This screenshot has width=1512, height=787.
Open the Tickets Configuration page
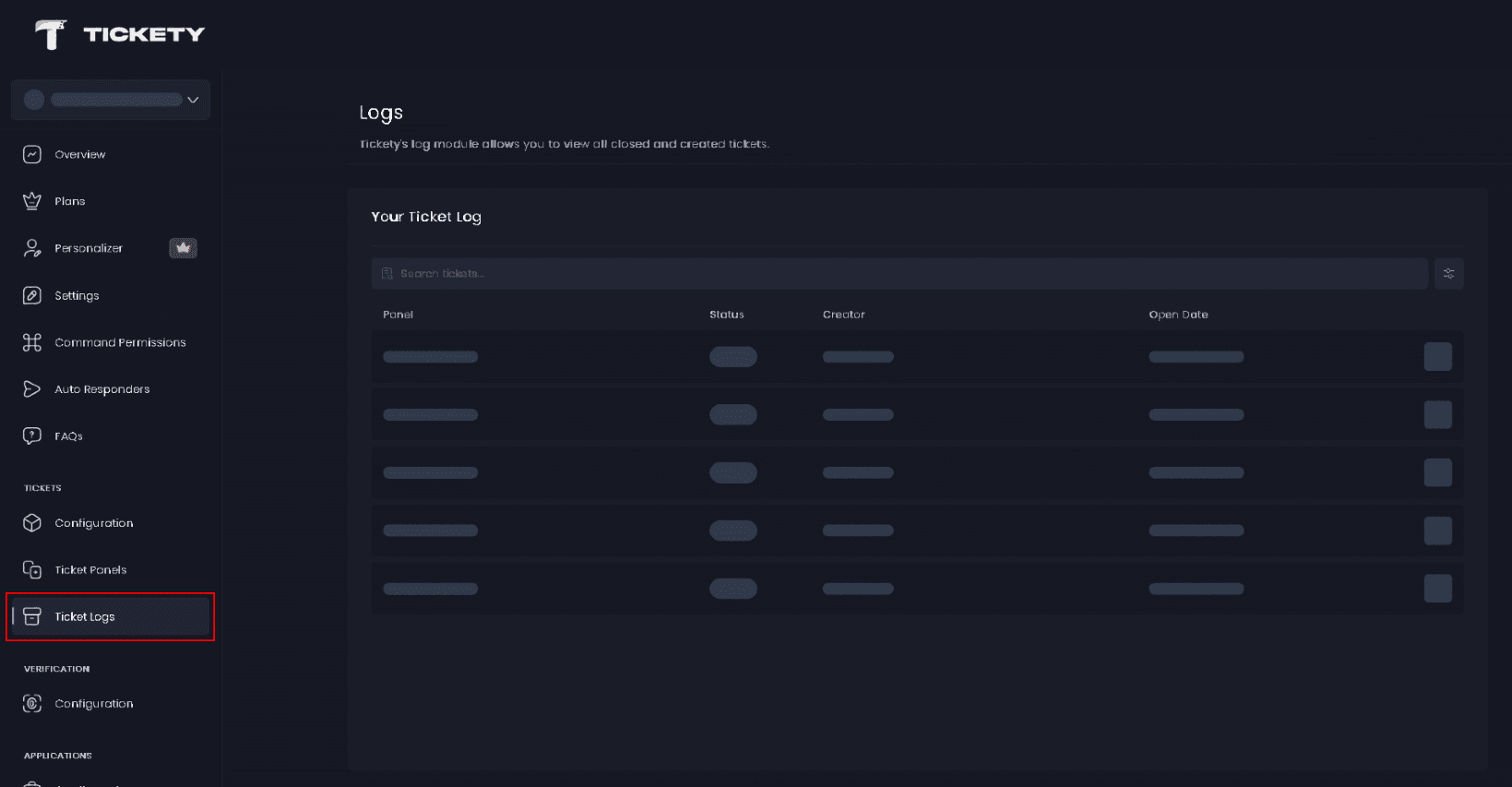tap(93, 523)
